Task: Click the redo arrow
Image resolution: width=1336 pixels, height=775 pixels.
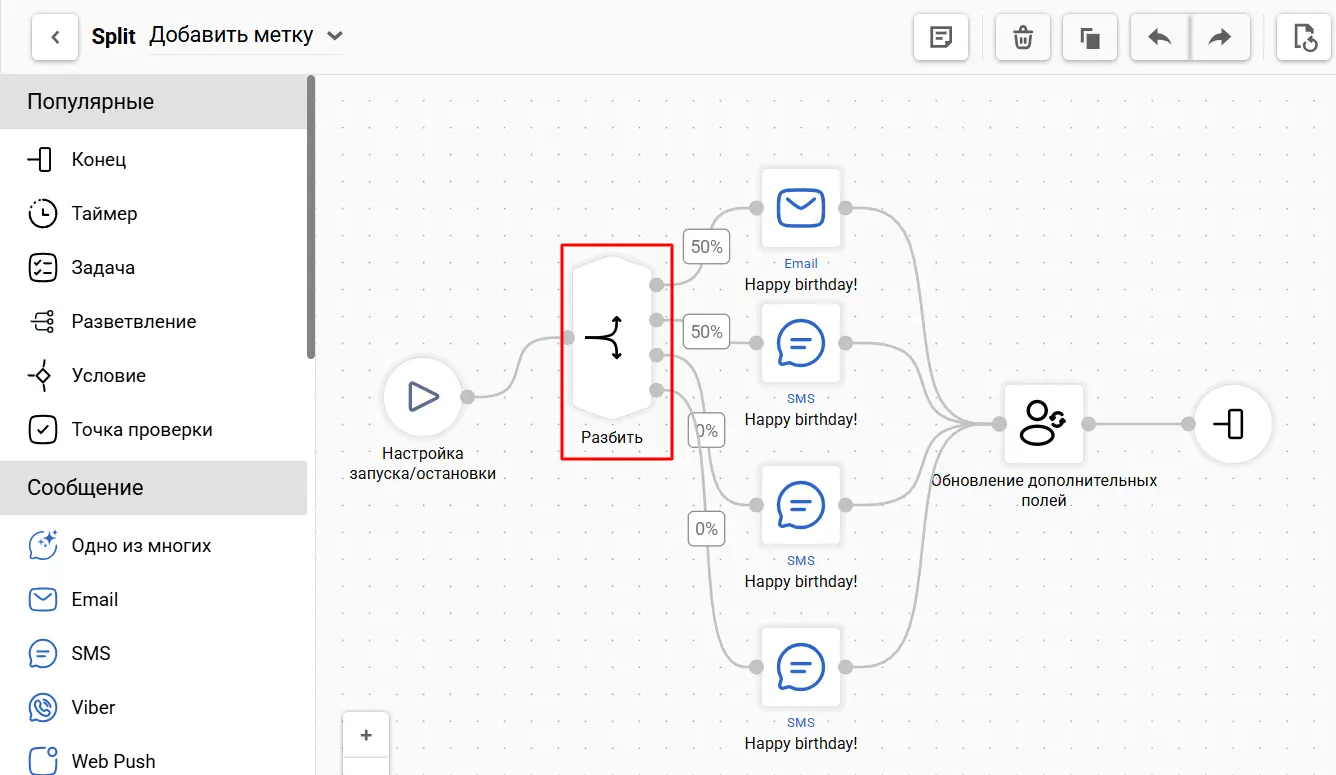Action: [x=1220, y=38]
